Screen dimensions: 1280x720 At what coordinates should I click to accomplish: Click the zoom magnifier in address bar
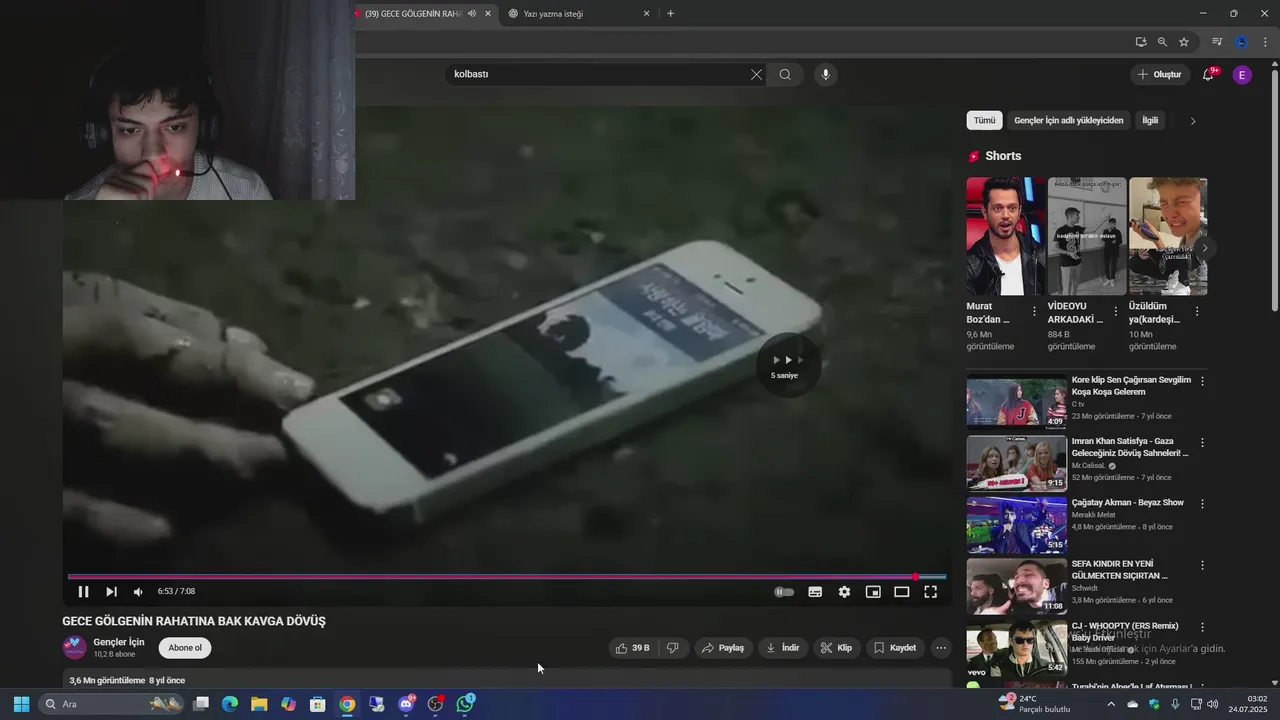(1162, 42)
